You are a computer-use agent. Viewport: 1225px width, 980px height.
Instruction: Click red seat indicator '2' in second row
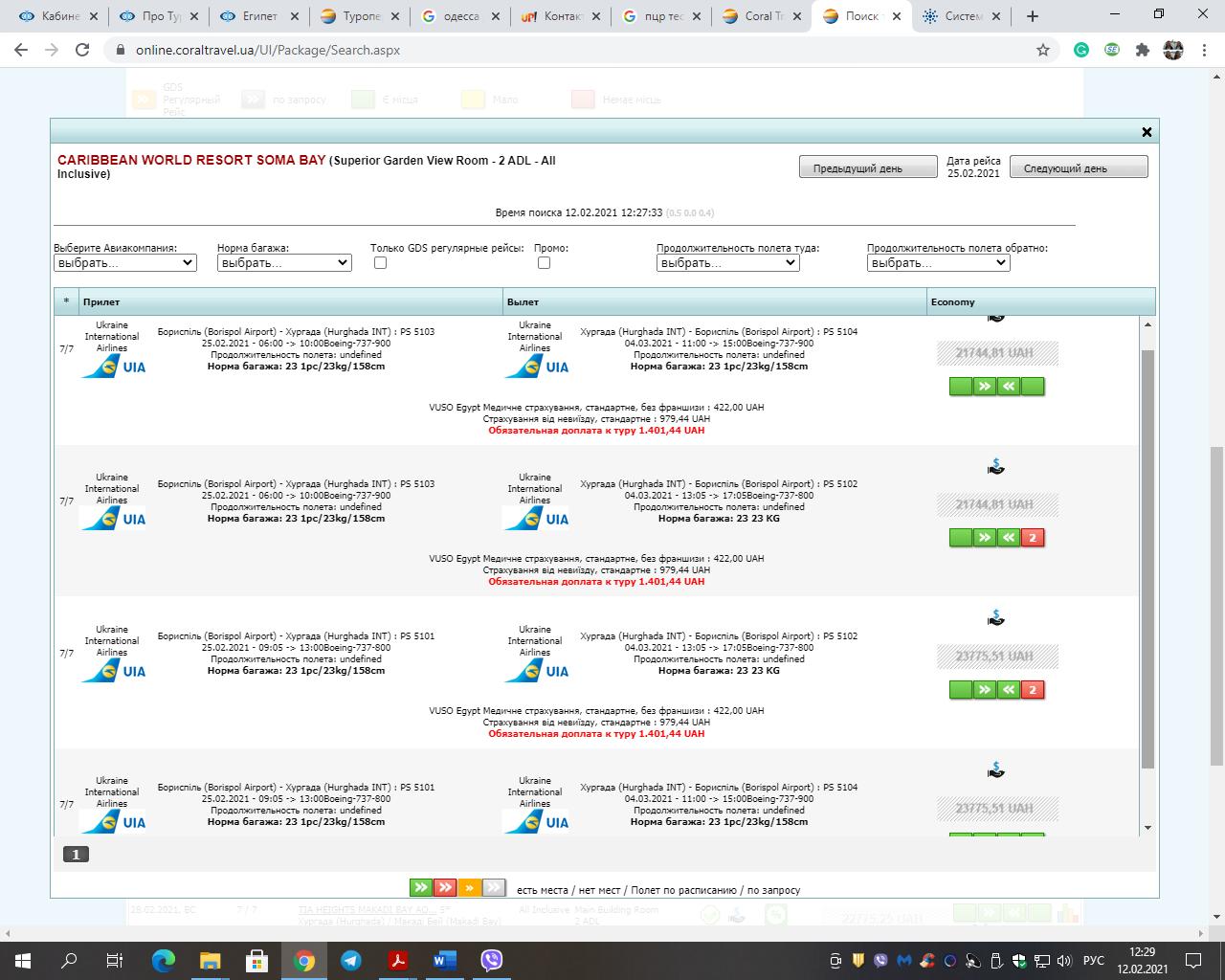[1033, 538]
